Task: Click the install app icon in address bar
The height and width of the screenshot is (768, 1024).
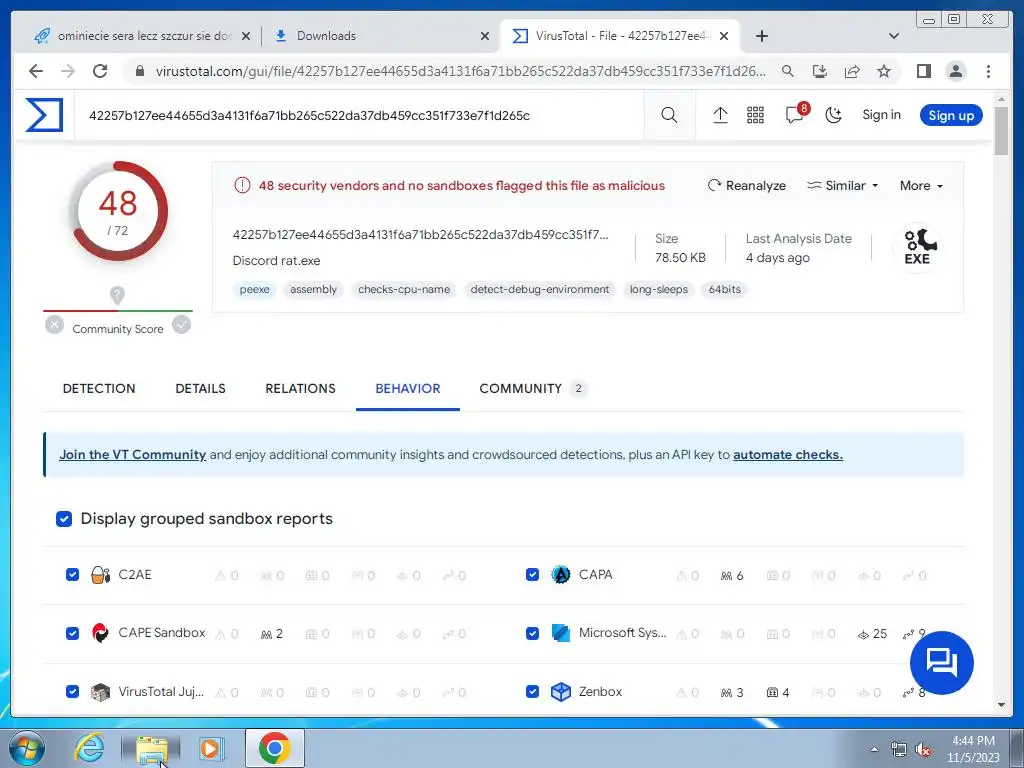Action: pos(820,71)
